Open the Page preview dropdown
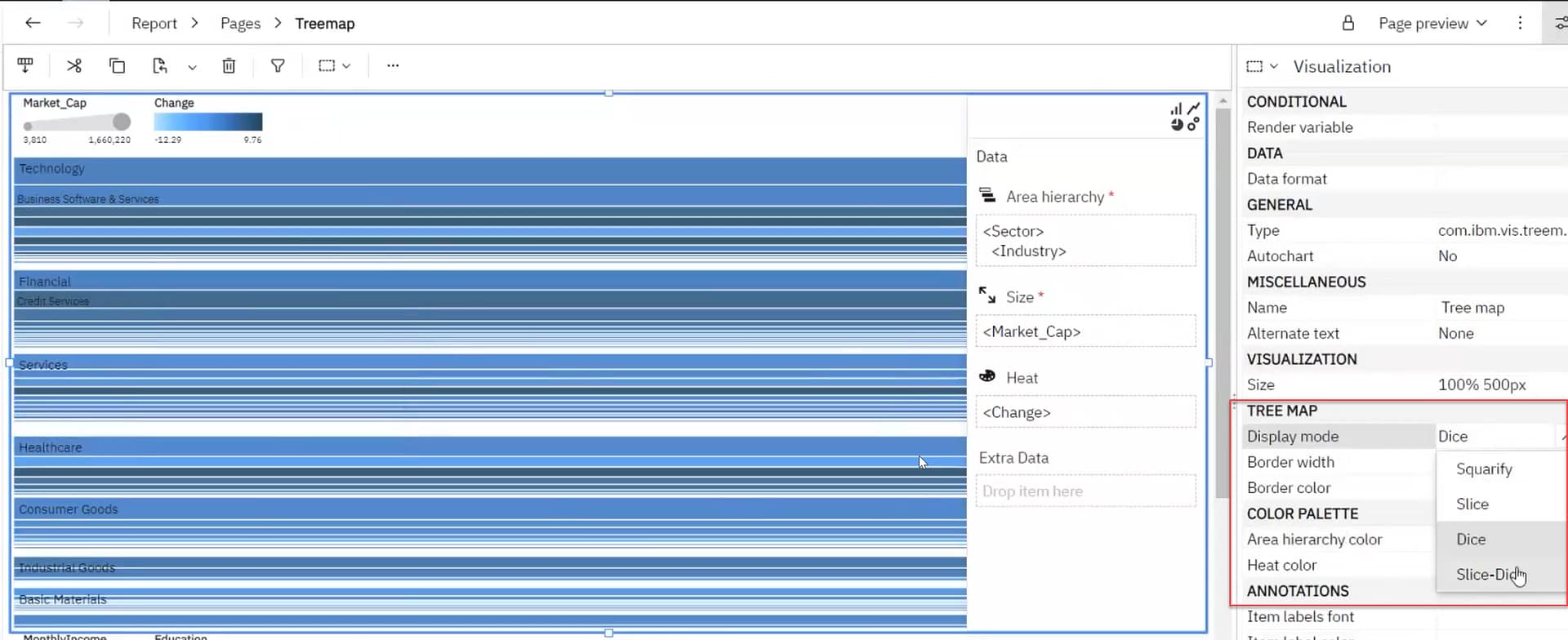This screenshot has width=1568, height=640. [x=1432, y=23]
